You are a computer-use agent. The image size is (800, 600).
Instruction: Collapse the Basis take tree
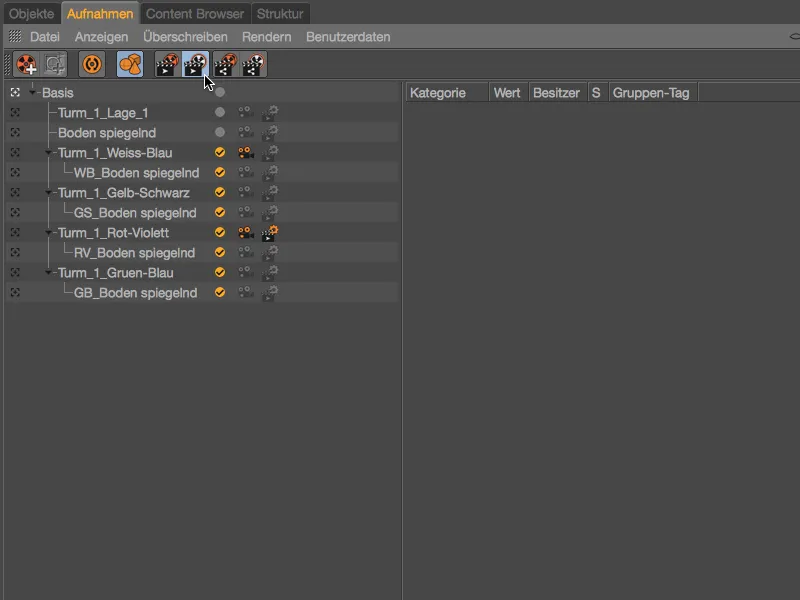pyautogui.click(x=32, y=92)
